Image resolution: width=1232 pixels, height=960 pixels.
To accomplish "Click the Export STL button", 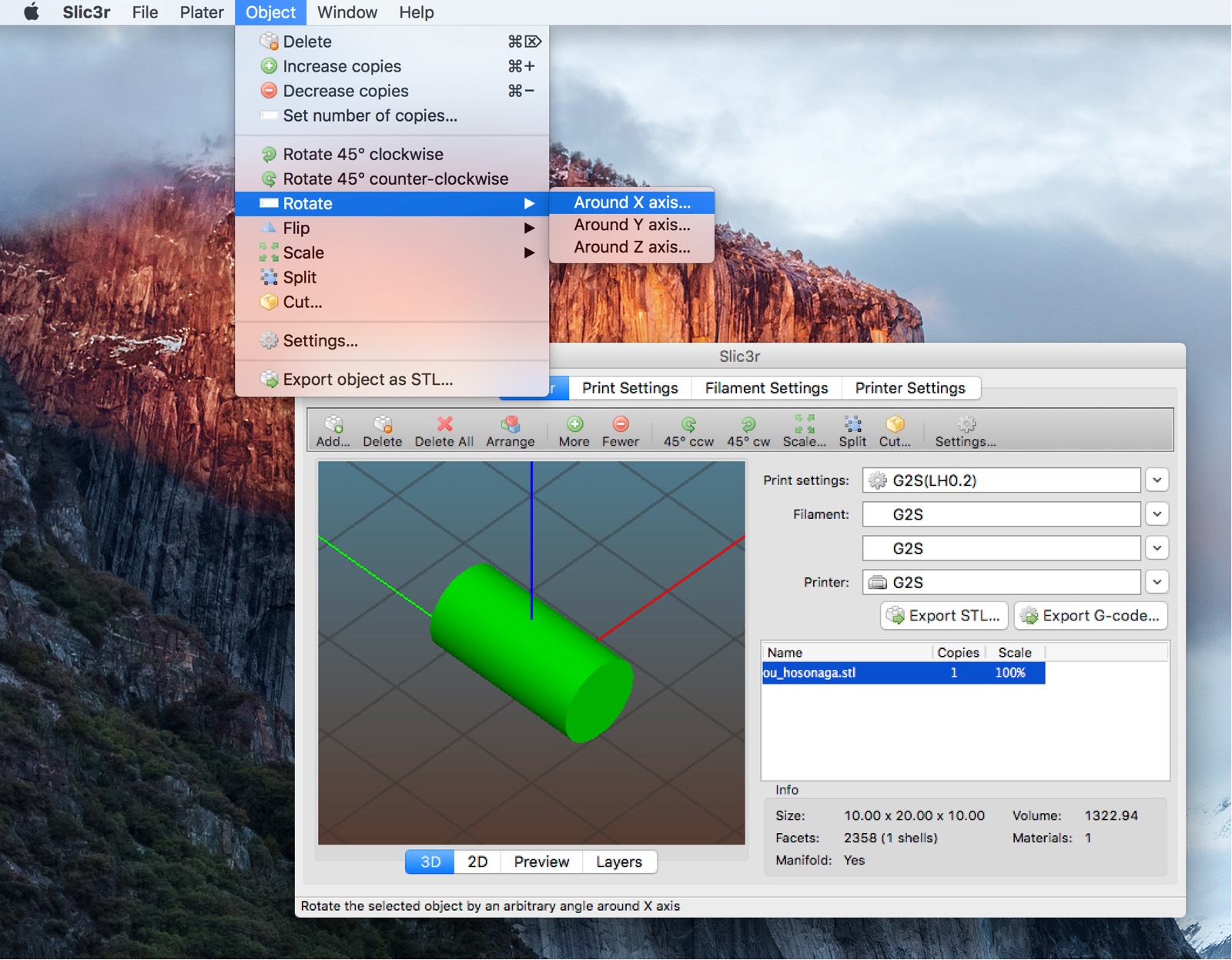I will 944,616.
